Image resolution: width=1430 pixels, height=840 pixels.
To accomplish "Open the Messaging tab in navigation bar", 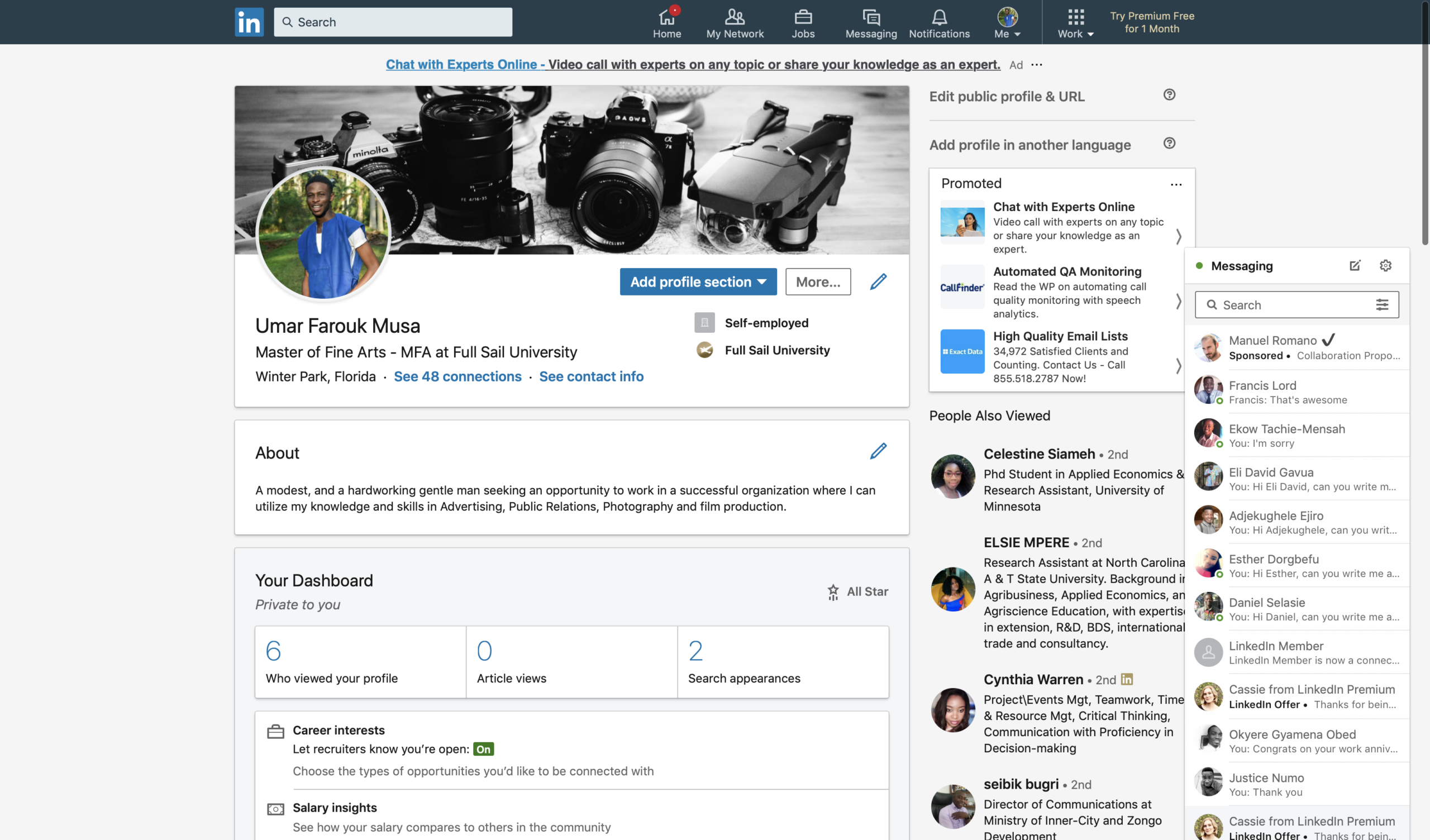I will click(871, 23).
